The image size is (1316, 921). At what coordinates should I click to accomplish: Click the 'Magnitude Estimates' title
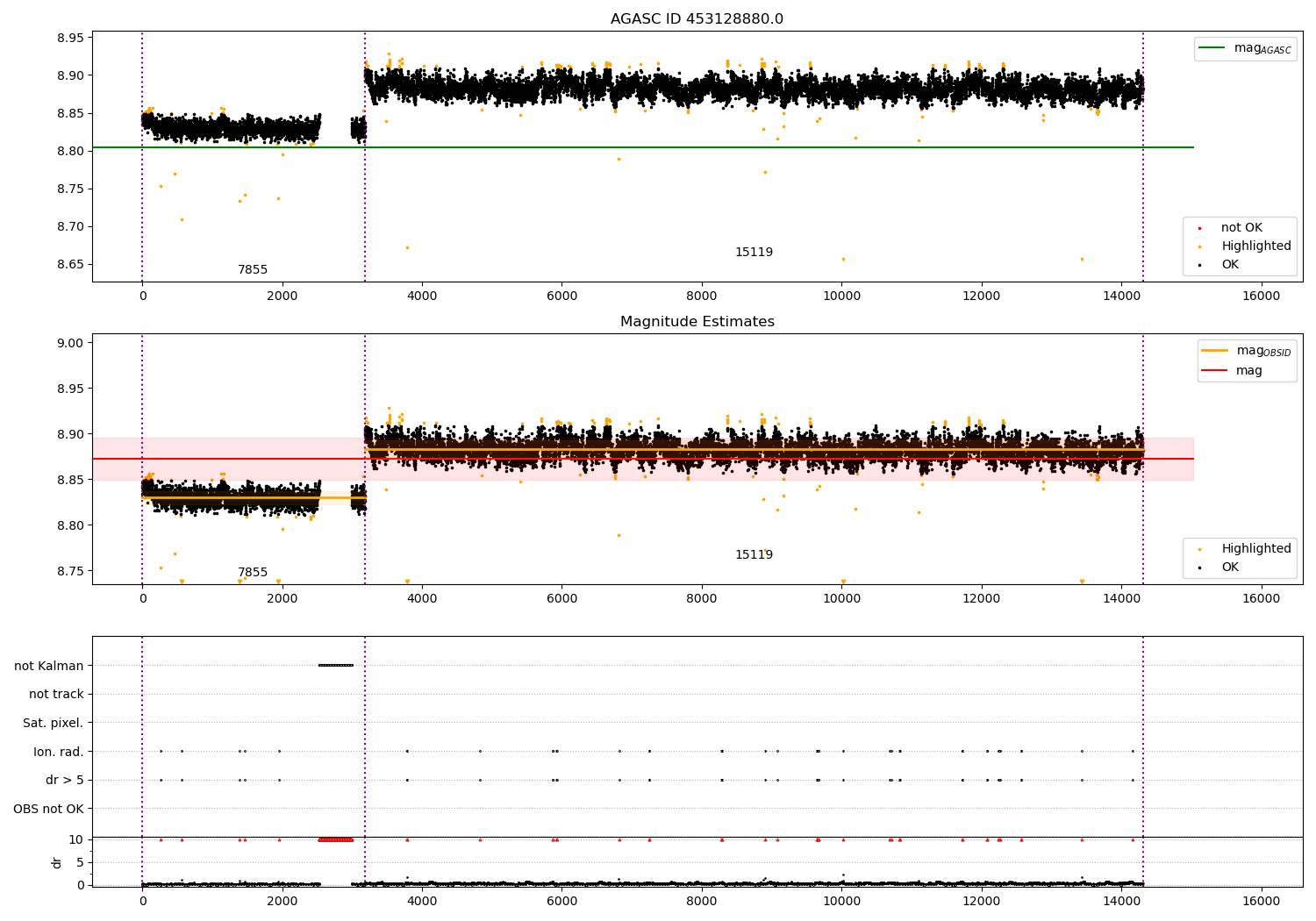coord(697,322)
